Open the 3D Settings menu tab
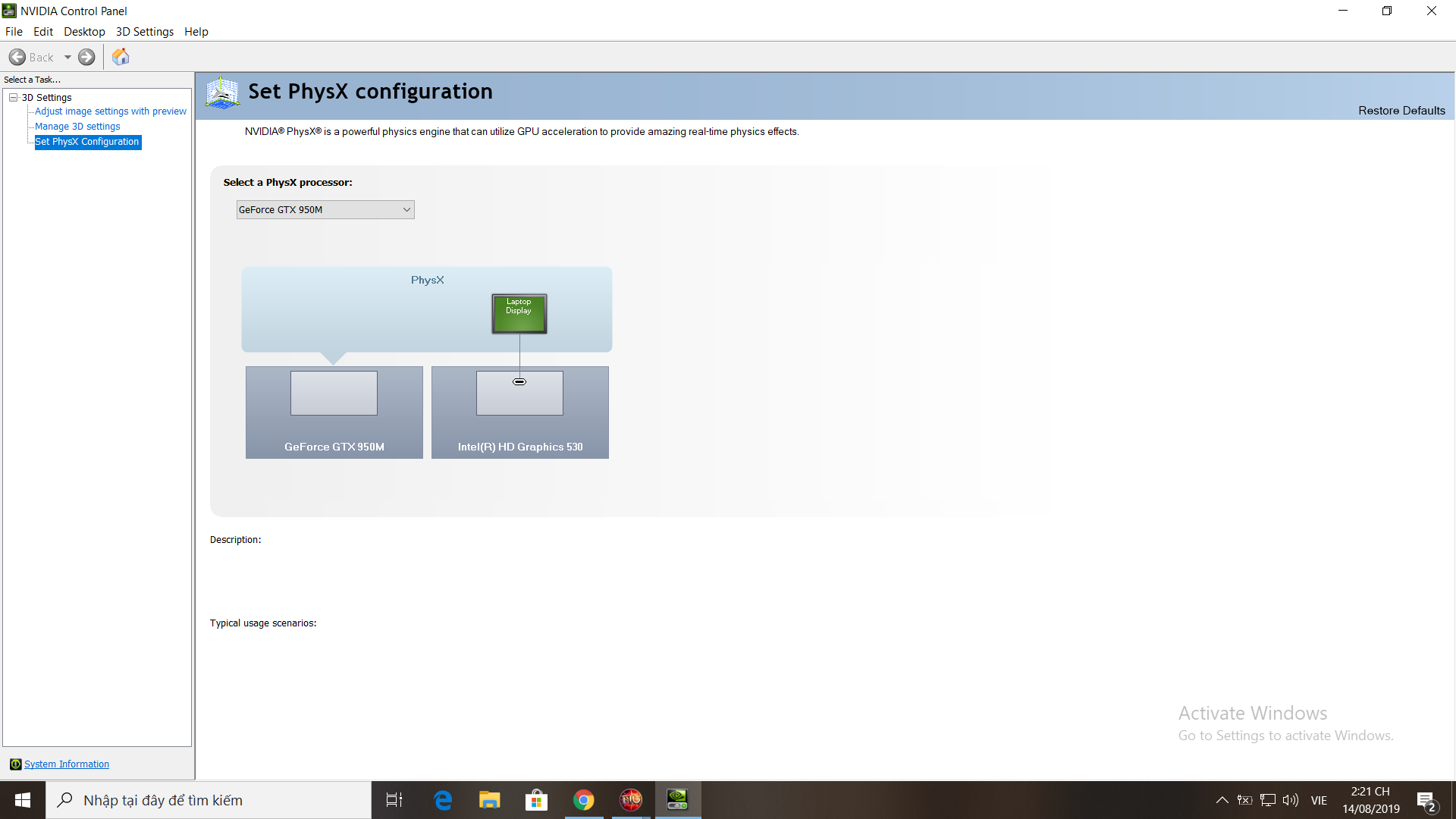 click(144, 31)
